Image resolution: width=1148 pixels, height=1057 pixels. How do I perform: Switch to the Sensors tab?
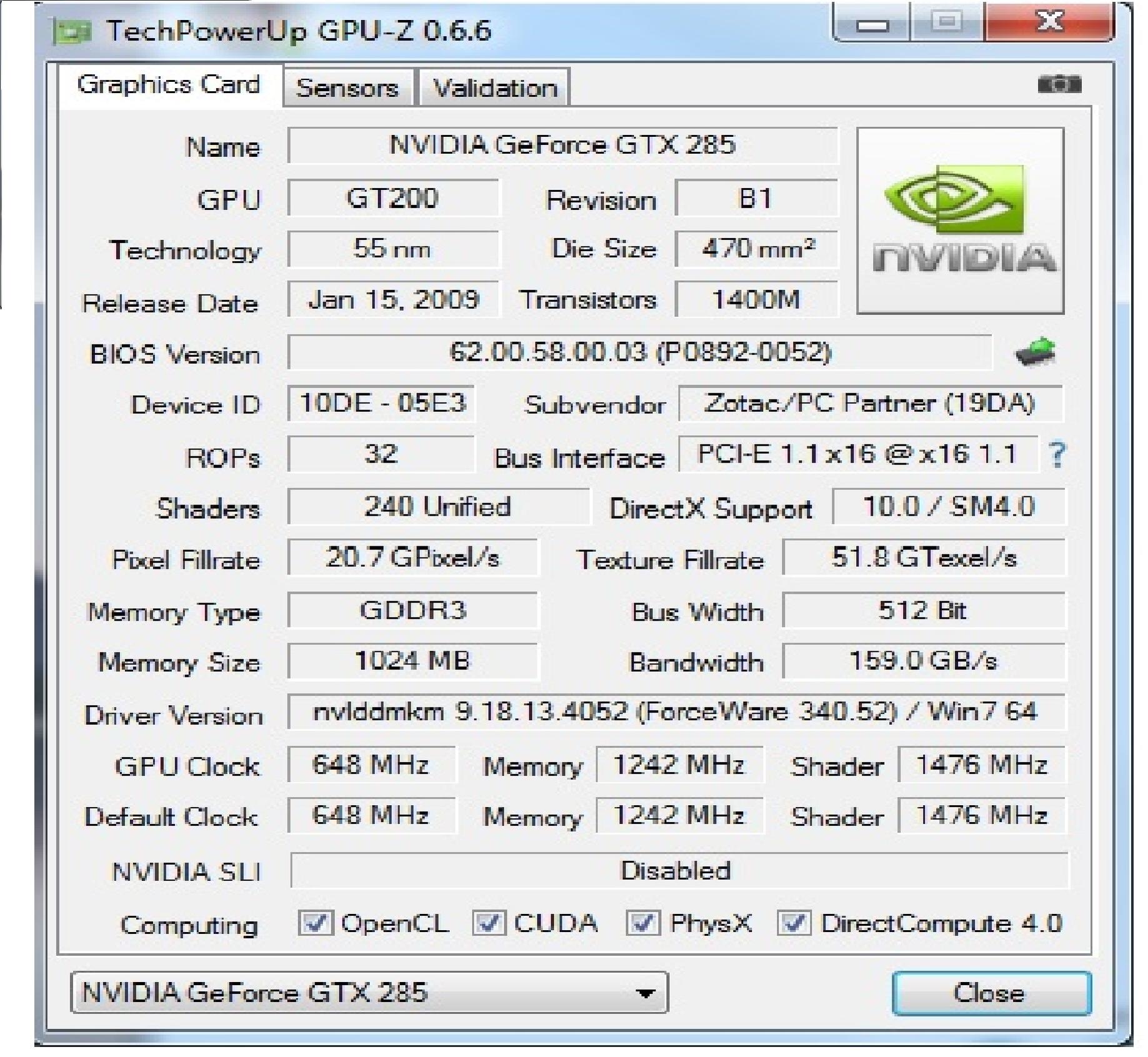coord(348,88)
